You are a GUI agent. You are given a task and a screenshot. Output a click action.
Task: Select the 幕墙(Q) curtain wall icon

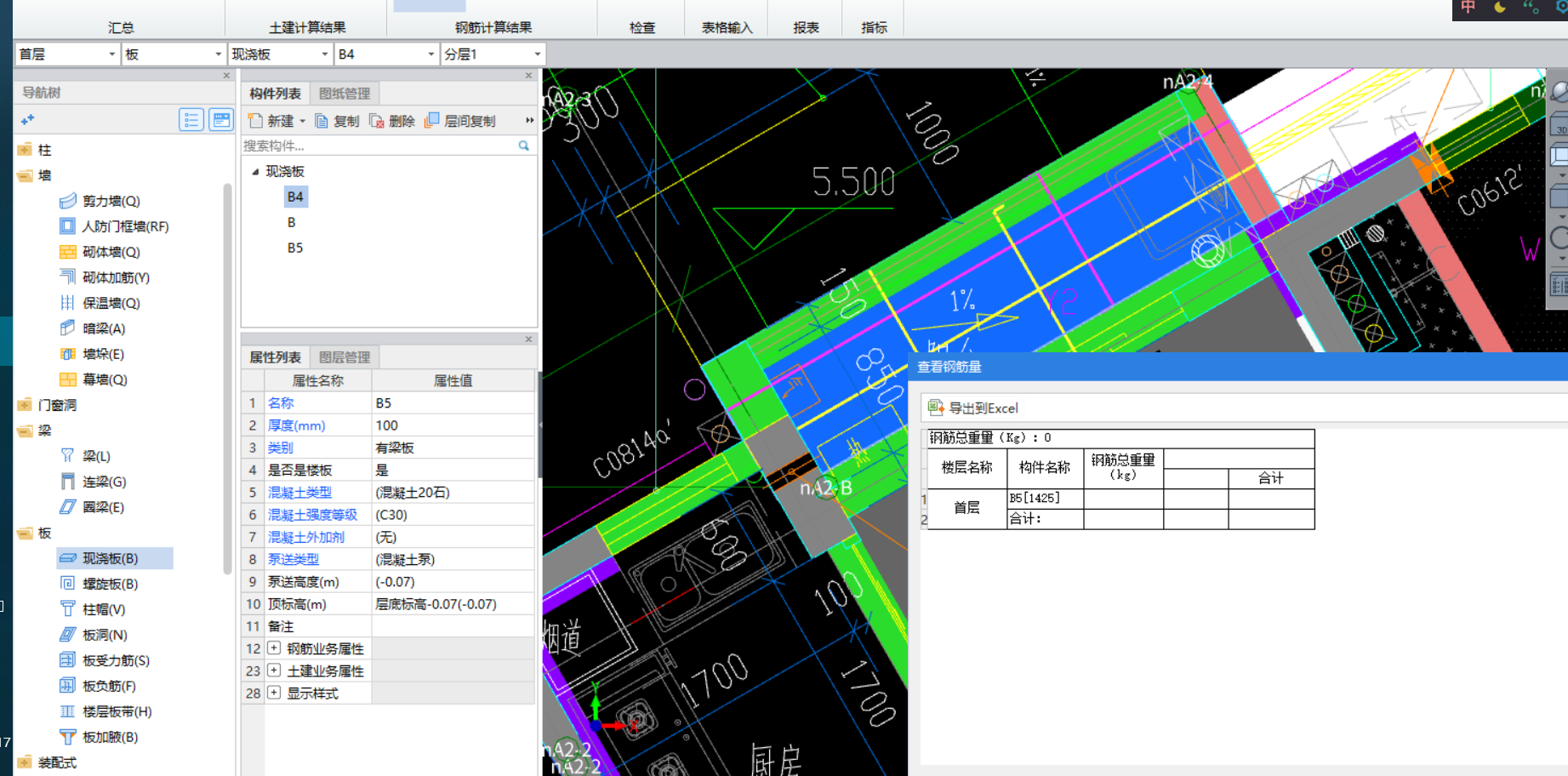[67, 379]
